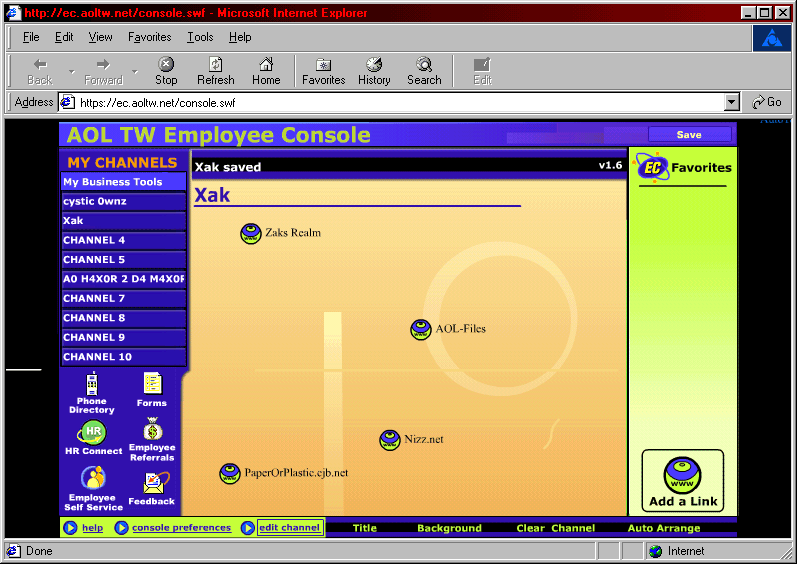Viewport: 797px width, 564px height.
Task: Open browsing History
Action: pyautogui.click(x=374, y=71)
